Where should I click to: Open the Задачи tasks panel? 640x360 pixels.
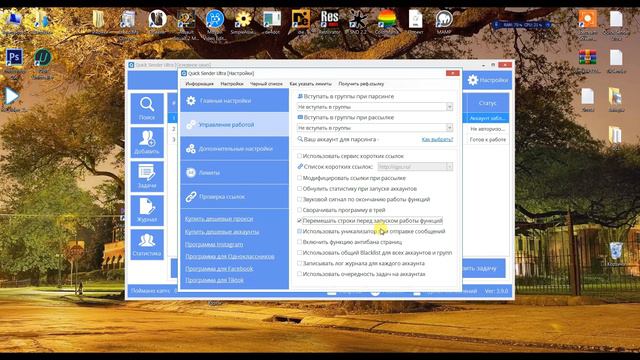(147, 176)
